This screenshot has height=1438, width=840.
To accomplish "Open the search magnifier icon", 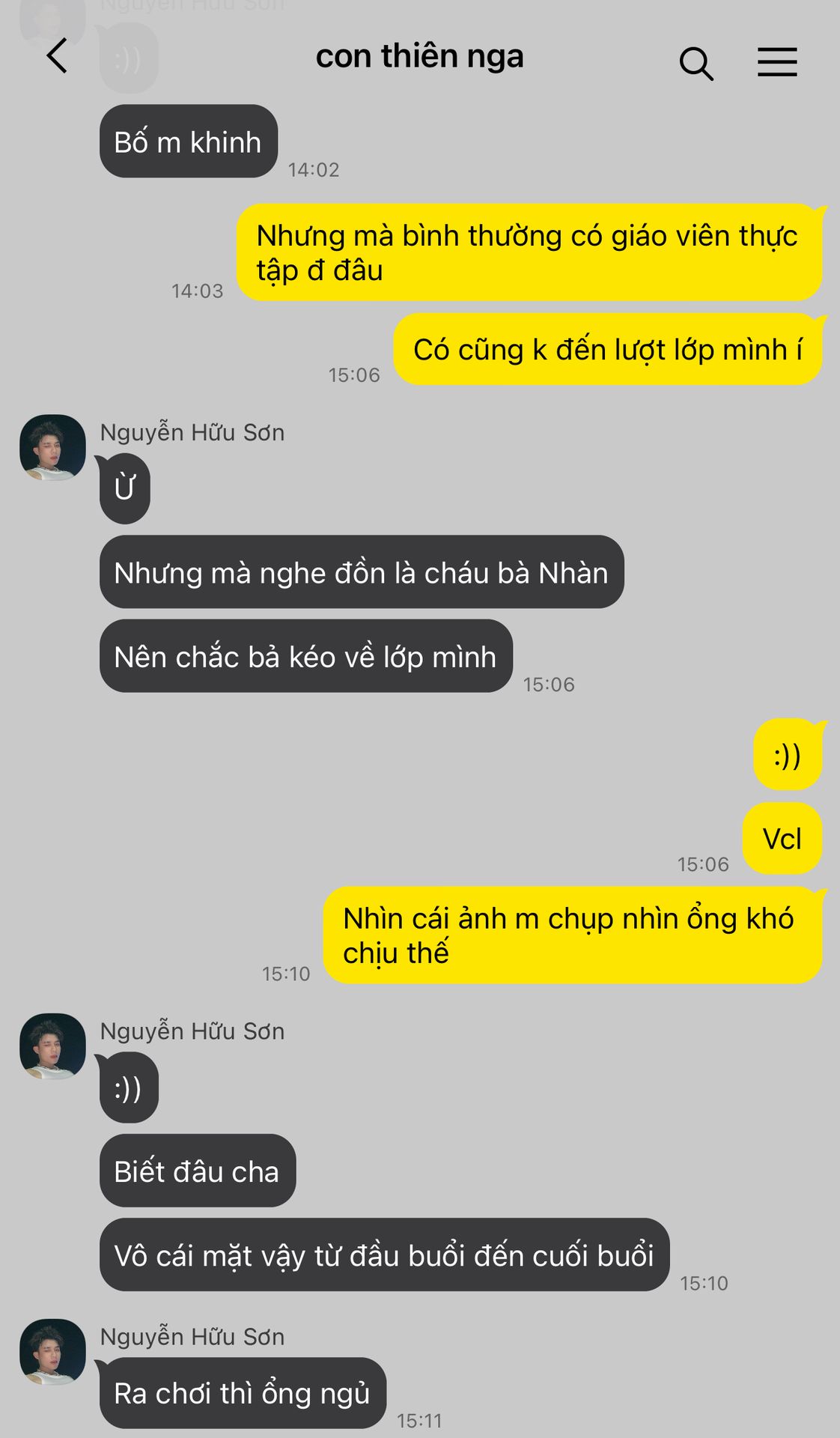I will (696, 64).
